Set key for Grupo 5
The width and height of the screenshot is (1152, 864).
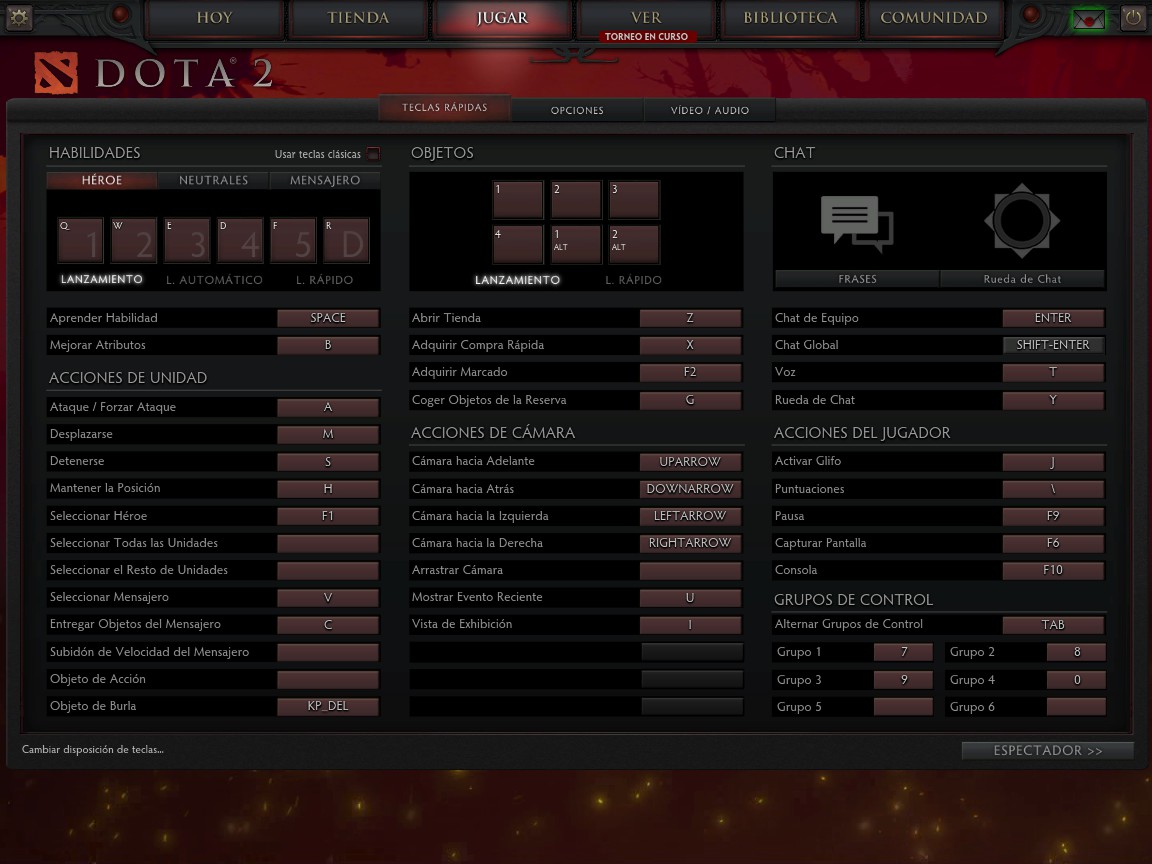click(903, 707)
